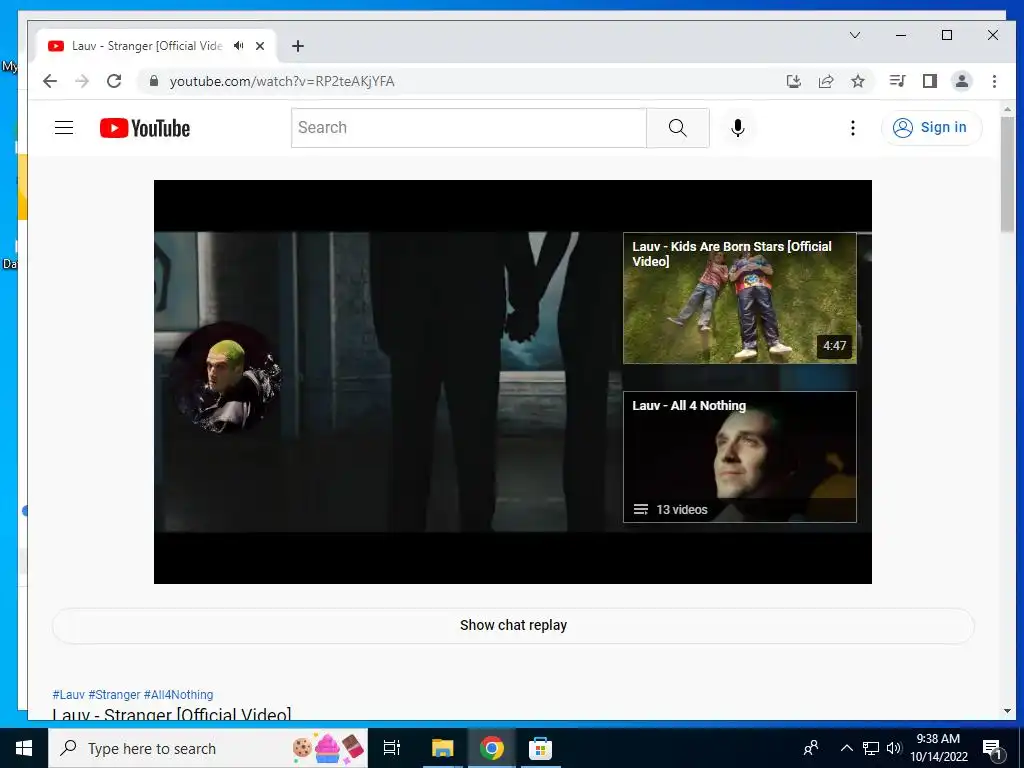Open the #All4Nothing hashtag link
1024x768 pixels.
point(178,694)
